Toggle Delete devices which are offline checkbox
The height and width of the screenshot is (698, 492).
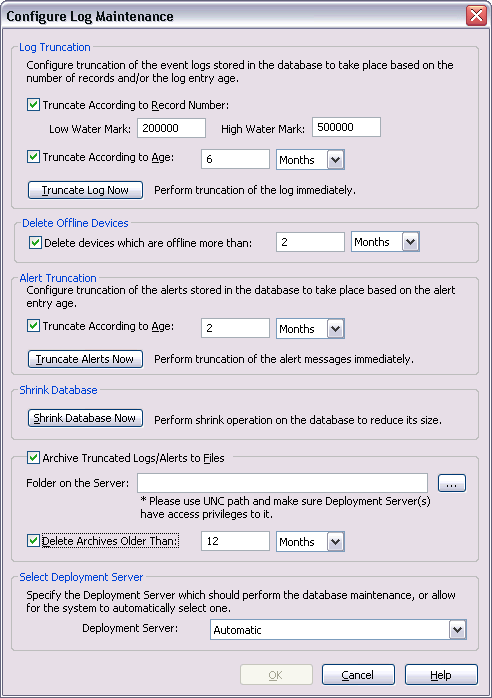pyautogui.click(x=35, y=243)
